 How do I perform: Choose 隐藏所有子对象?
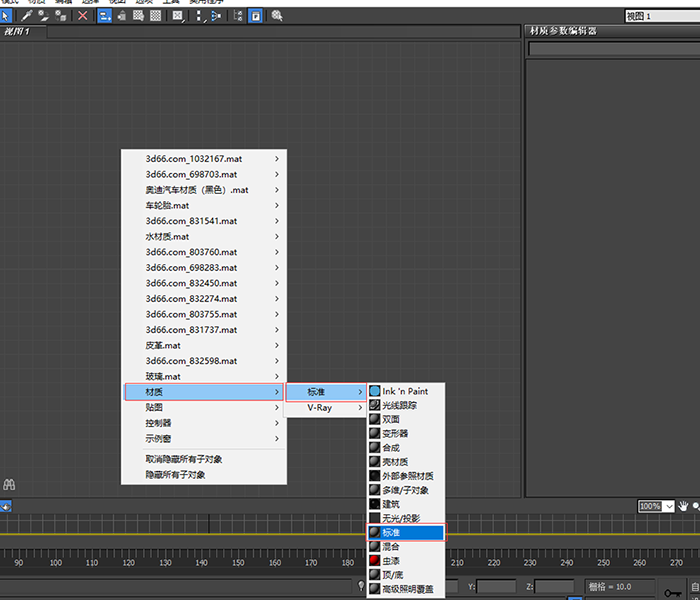click(x=204, y=475)
